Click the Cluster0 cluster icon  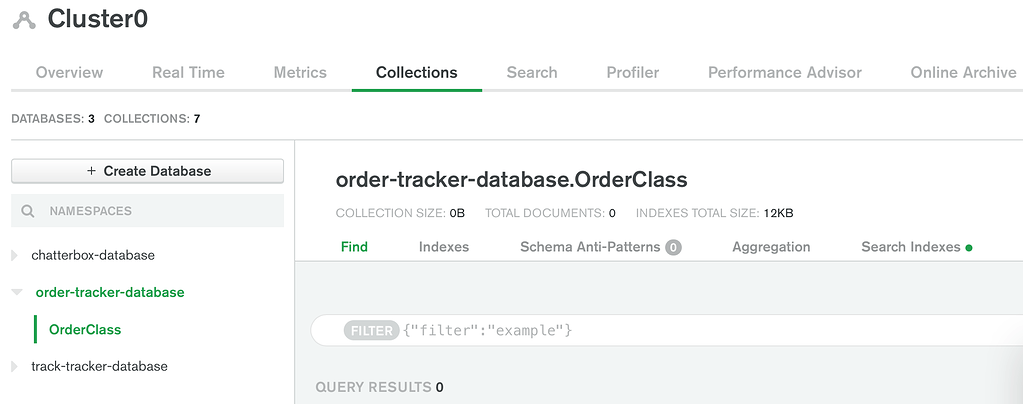(24, 20)
